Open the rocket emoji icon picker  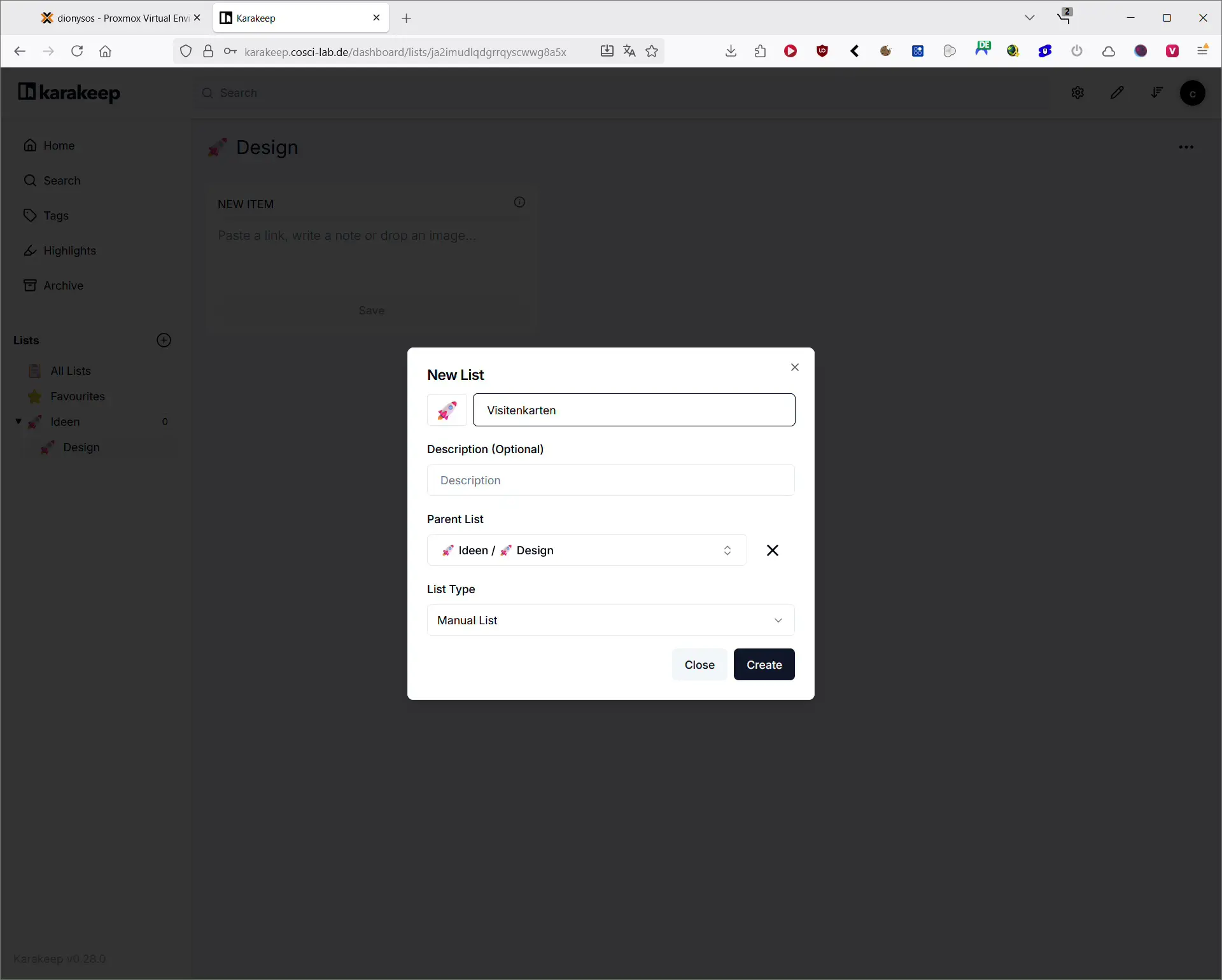coord(447,410)
